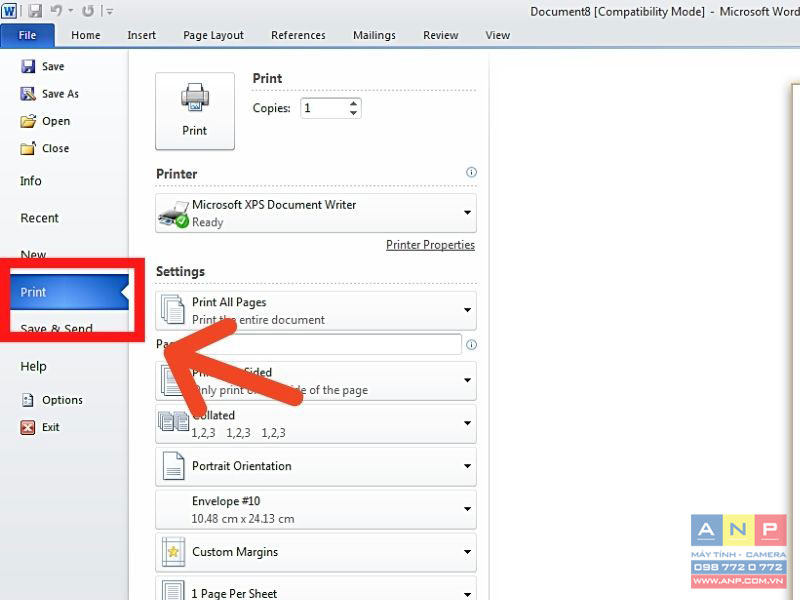Viewport: 800px width, 600px height.
Task: Open the Printer Properties link
Action: [x=430, y=245]
